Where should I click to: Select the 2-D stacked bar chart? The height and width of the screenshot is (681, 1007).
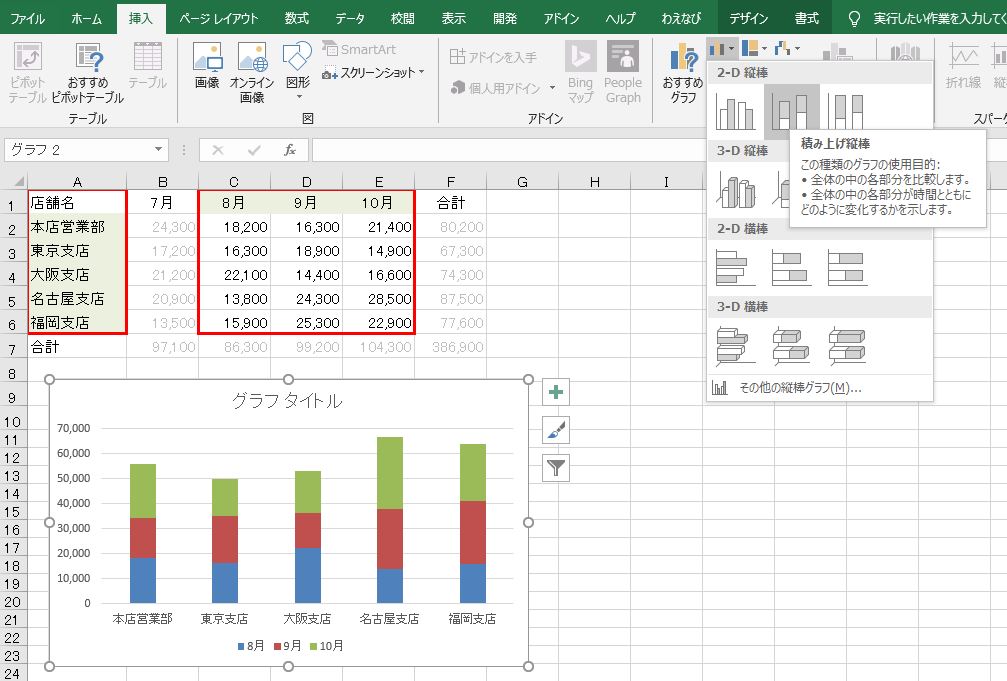click(x=791, y=268)
